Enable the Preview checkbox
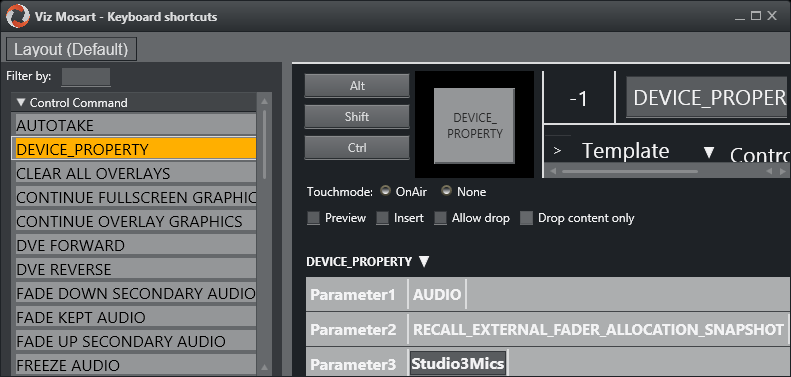This screenshot has height=377, width=791. click(314, 218)
